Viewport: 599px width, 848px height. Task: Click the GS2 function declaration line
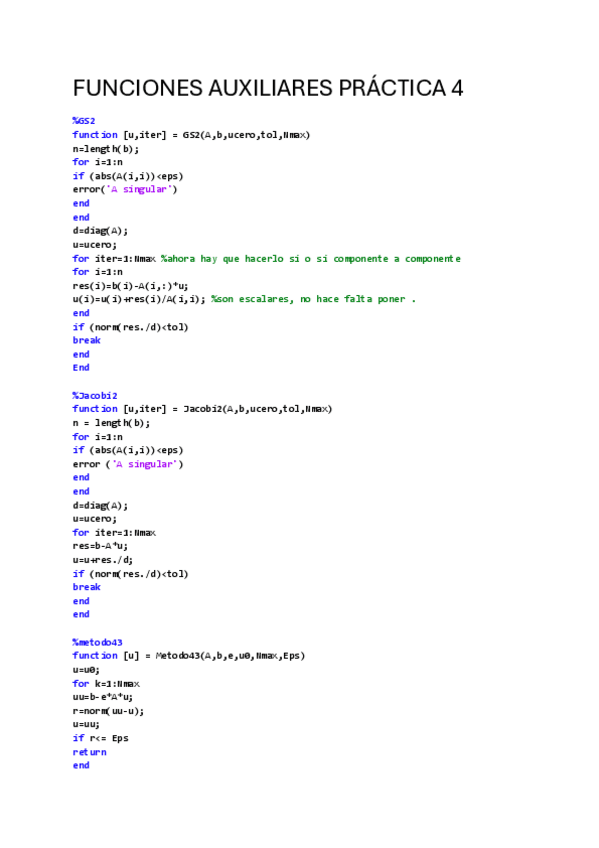click(191, 135)
